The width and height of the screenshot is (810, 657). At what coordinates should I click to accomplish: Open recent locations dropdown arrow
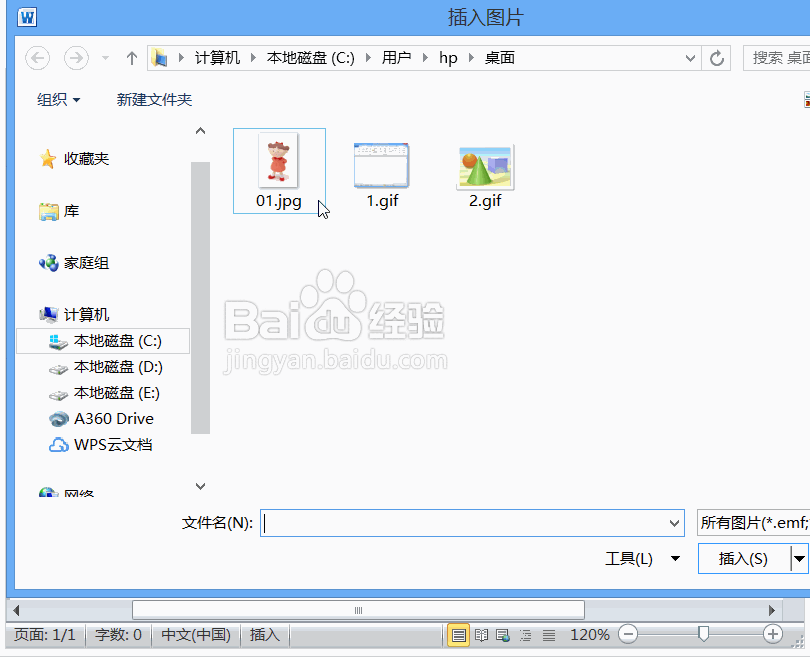pos(105,58)
